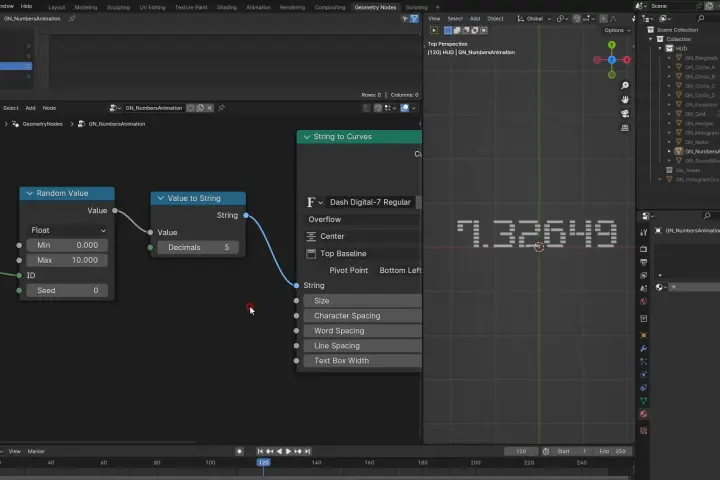Screen dimensions: 720x480
Task: Open 3D viewport Object menu
Action: (495, 19)
